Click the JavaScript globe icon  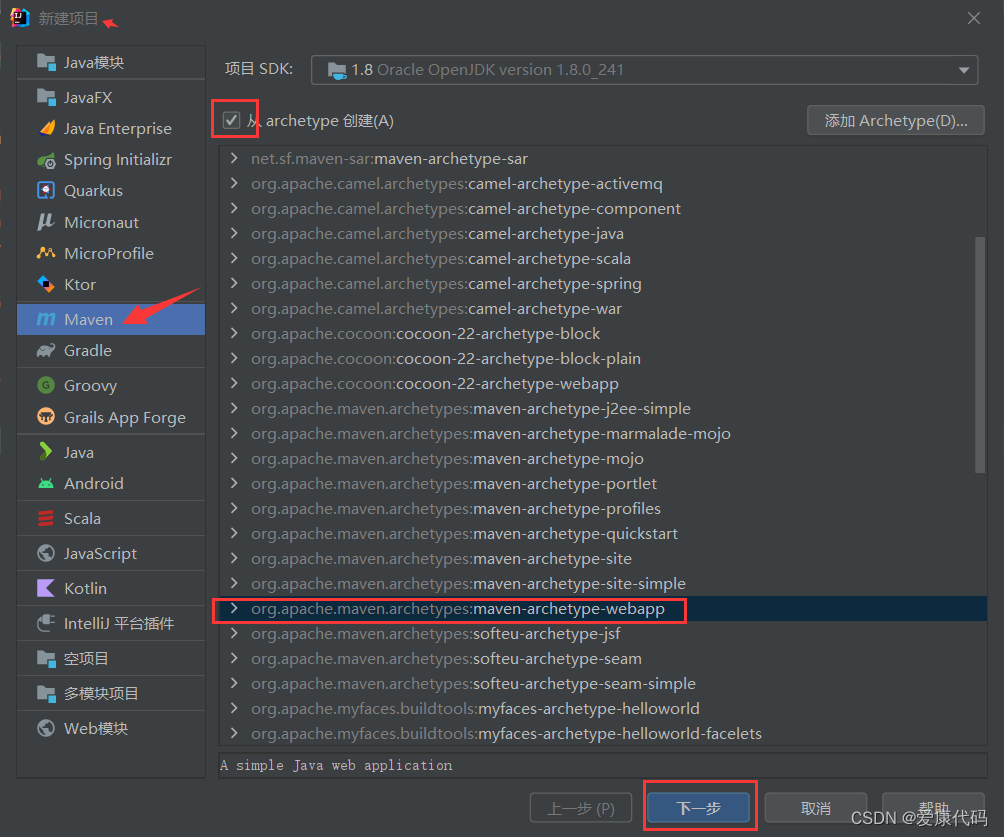tap(46, 553)
